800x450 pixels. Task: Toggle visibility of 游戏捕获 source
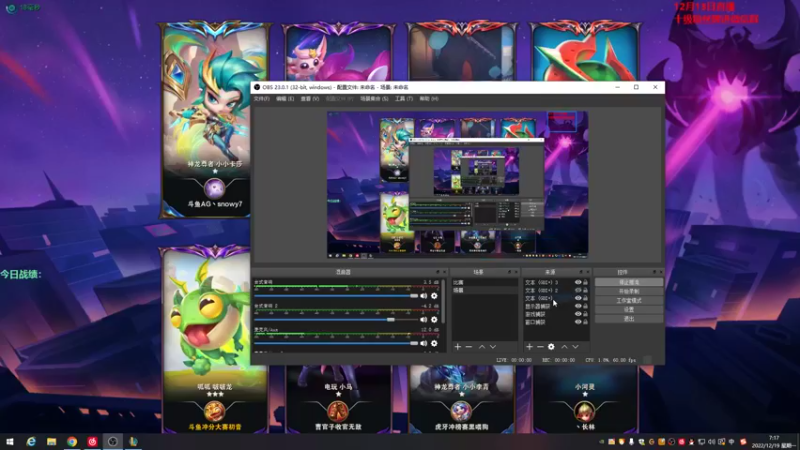click(578, 314)
